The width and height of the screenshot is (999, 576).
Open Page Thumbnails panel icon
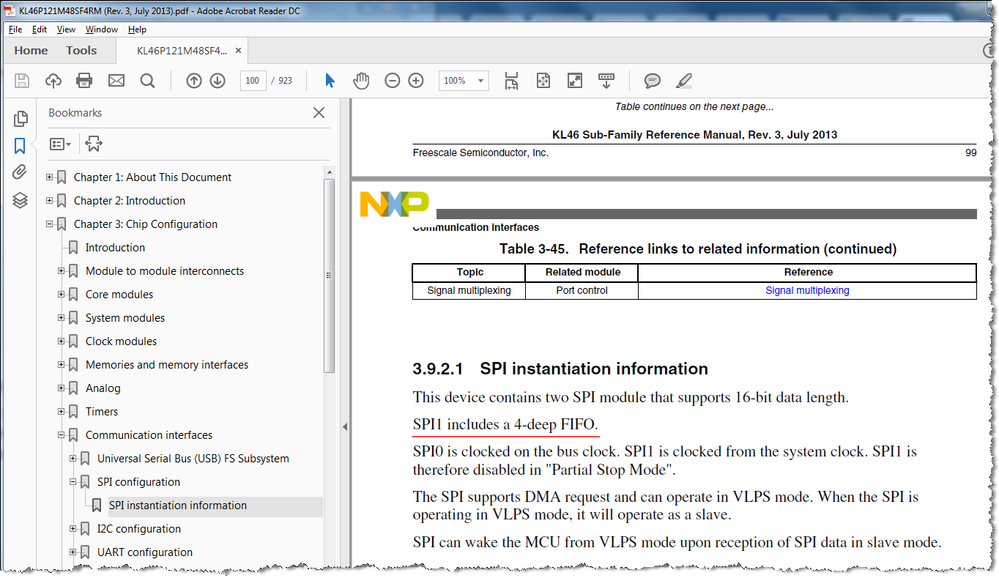tap(20, 119)
